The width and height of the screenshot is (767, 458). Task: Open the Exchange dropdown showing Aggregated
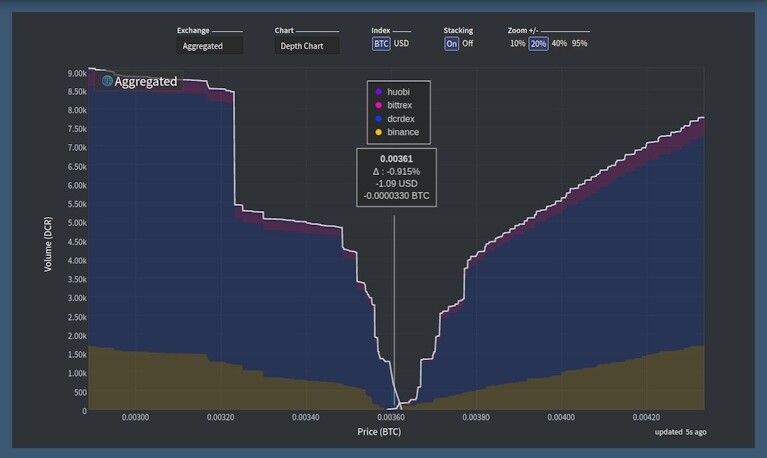pyautogui.click(x=210, y=46)
